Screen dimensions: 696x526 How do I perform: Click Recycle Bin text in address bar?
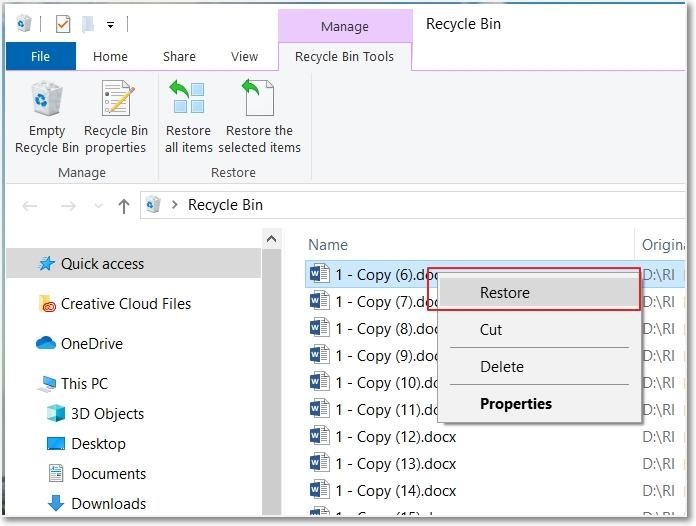tap(225, 205)
